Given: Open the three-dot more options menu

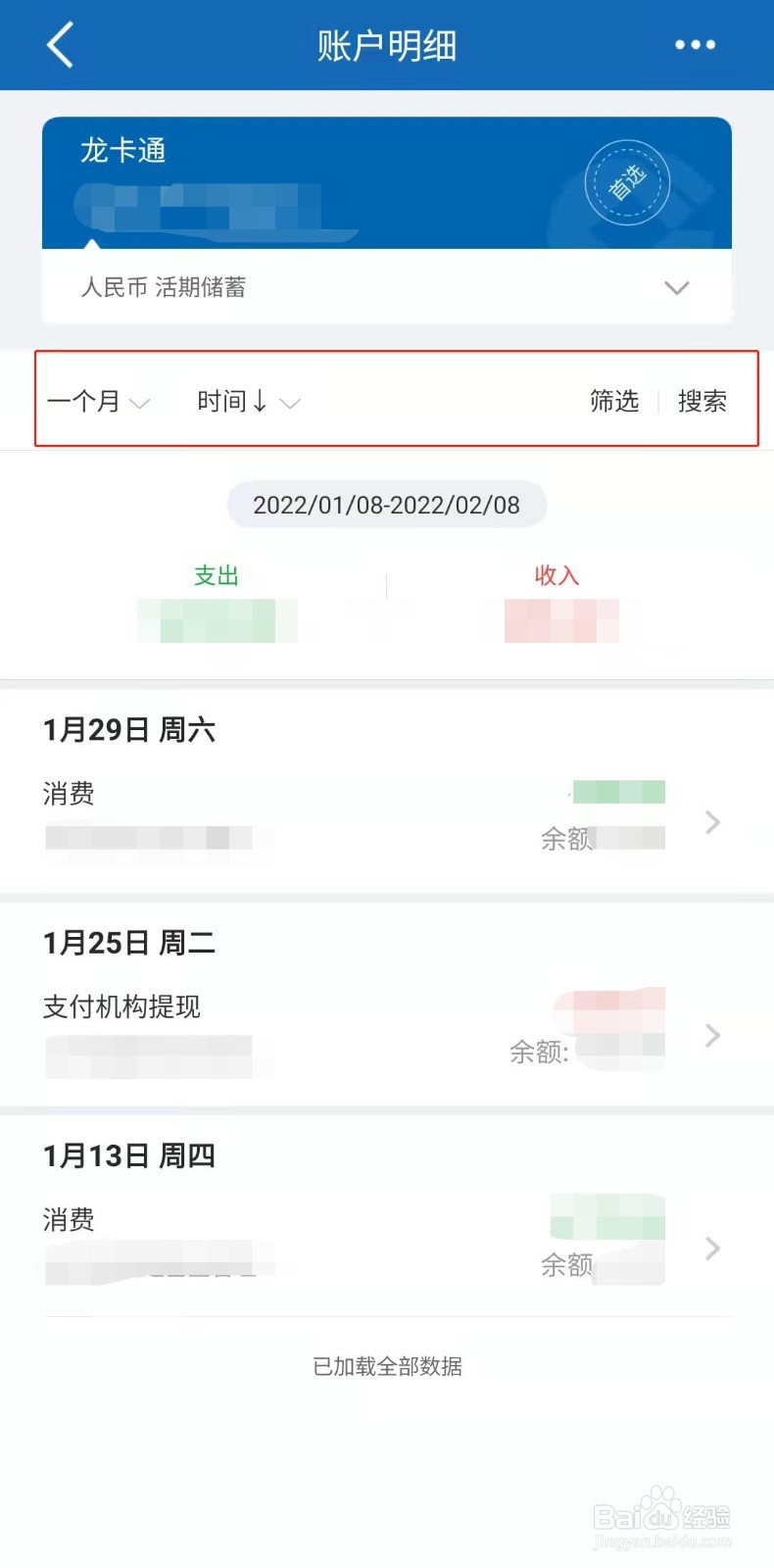Looking at the screenshot, I should click(695, 45).
